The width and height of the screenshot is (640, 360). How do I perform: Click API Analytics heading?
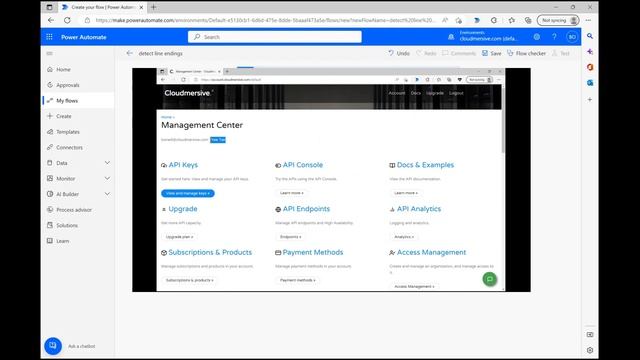pos(419,209)
